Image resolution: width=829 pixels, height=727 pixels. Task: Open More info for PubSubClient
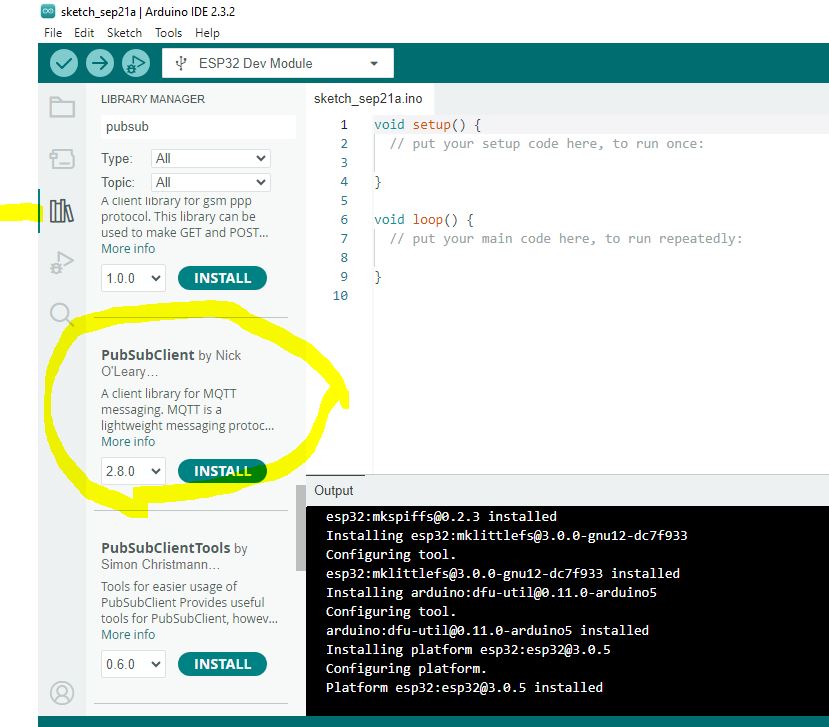[x=128, y=441]
